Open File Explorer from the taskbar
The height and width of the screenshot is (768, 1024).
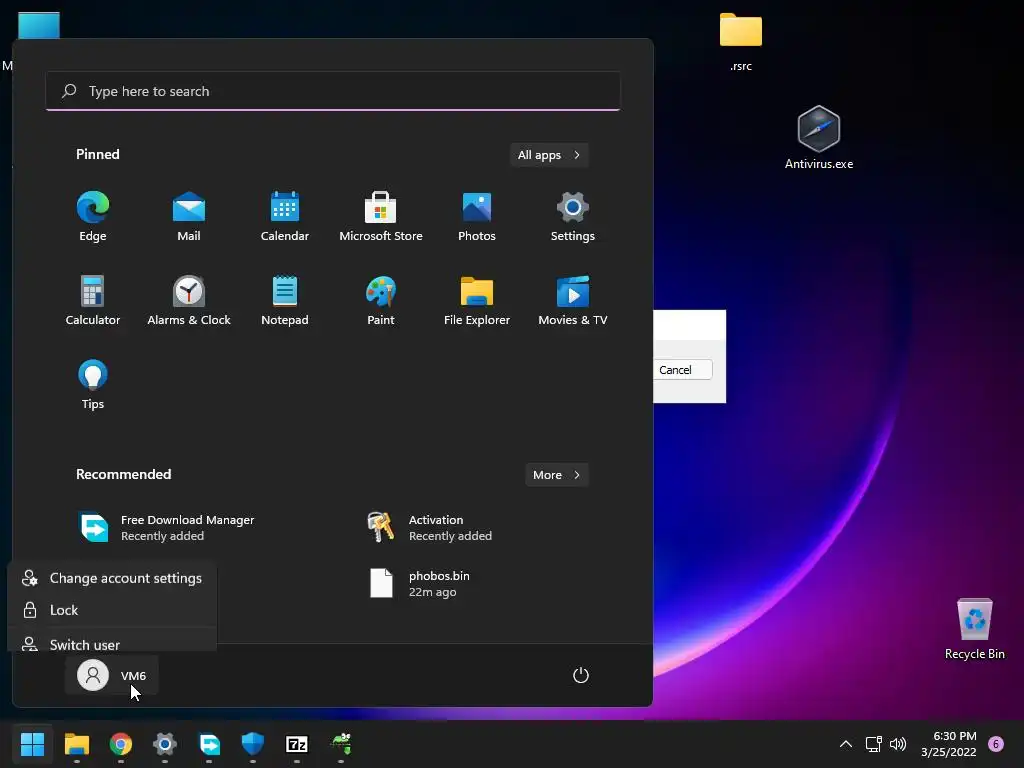pos(77,744)
